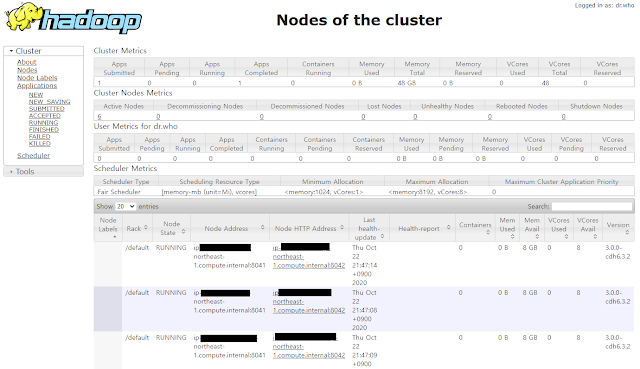Expand the Tools sidebar section
640x369 pixels.
[43, 171]
